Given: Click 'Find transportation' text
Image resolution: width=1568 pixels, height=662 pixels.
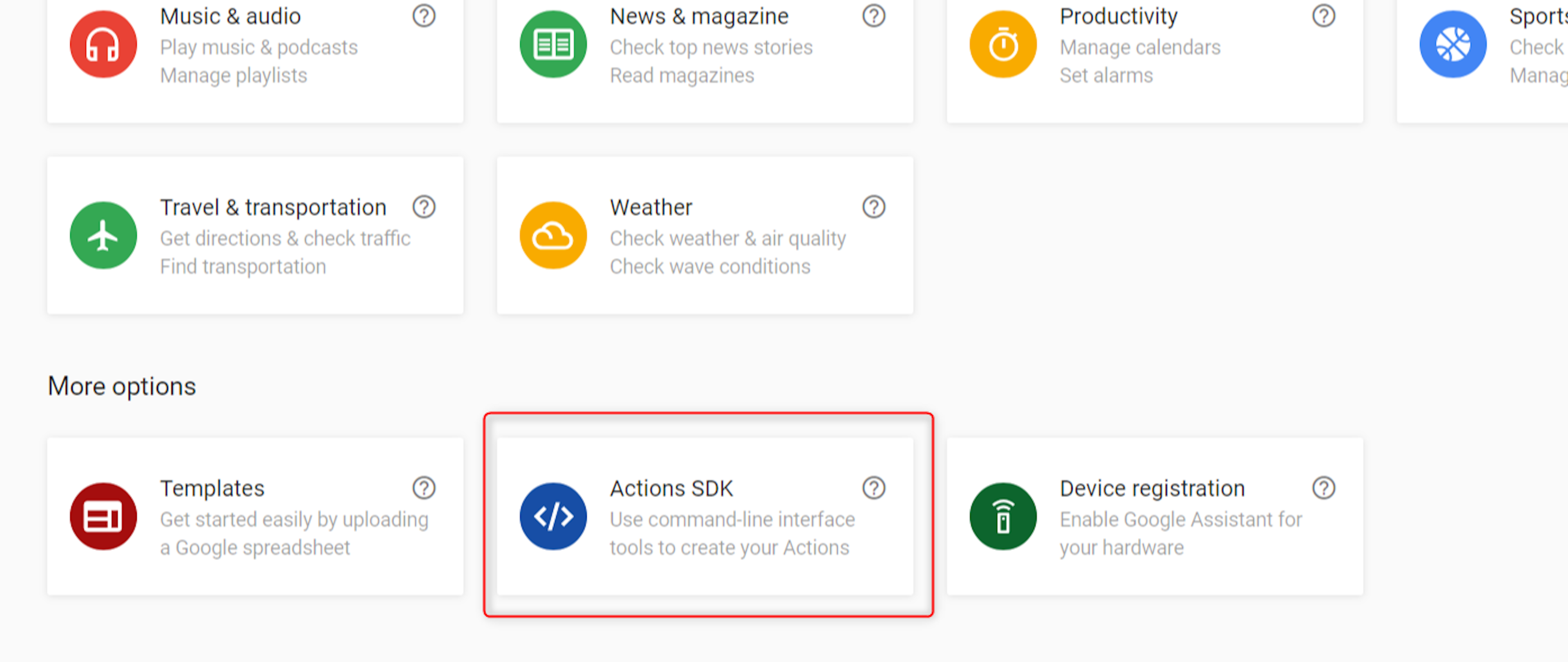Looking at the screenshot, I should click(x=243, y=267).
